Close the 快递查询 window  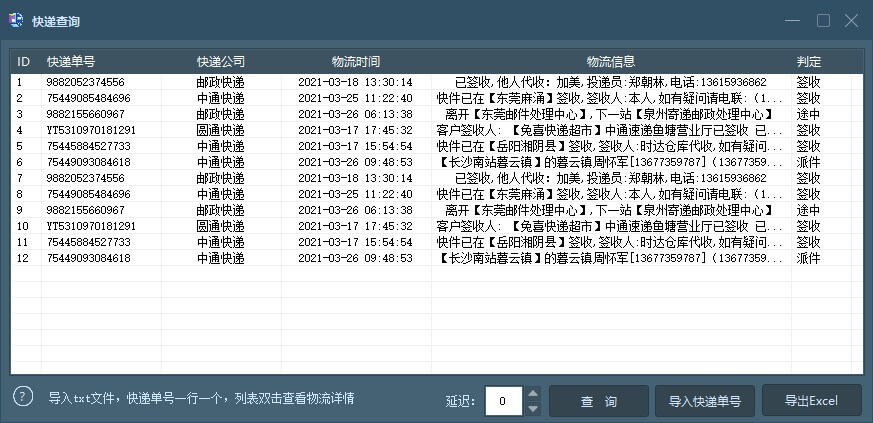pos(851,21)
